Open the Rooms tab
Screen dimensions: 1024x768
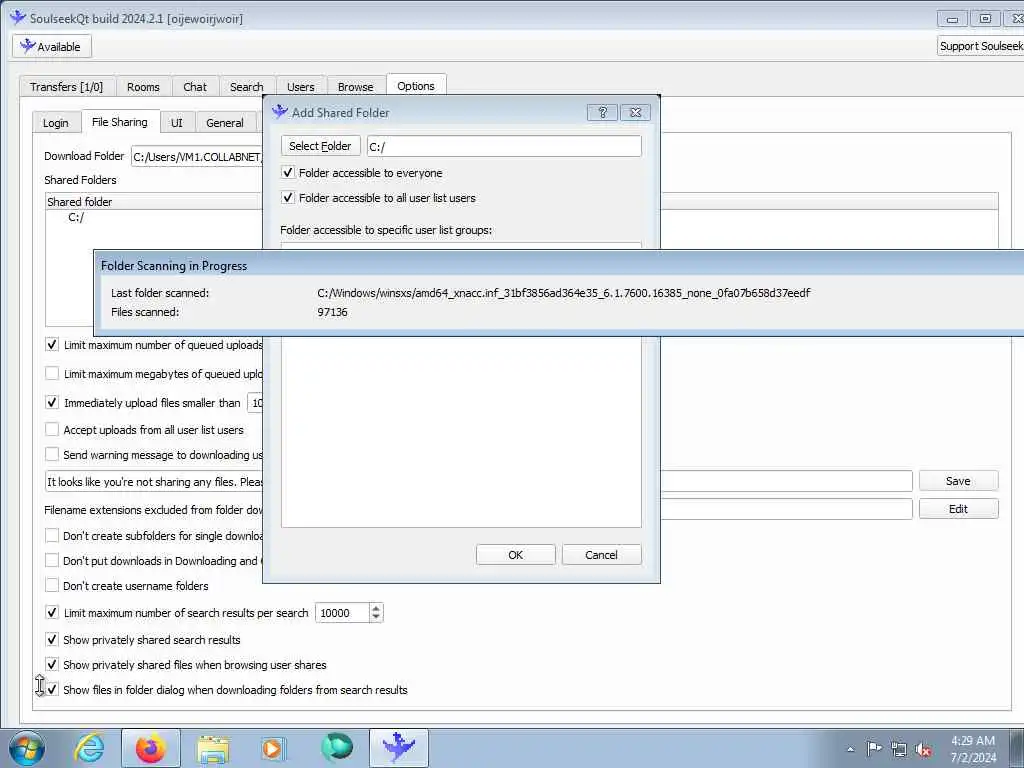[143, 87]
